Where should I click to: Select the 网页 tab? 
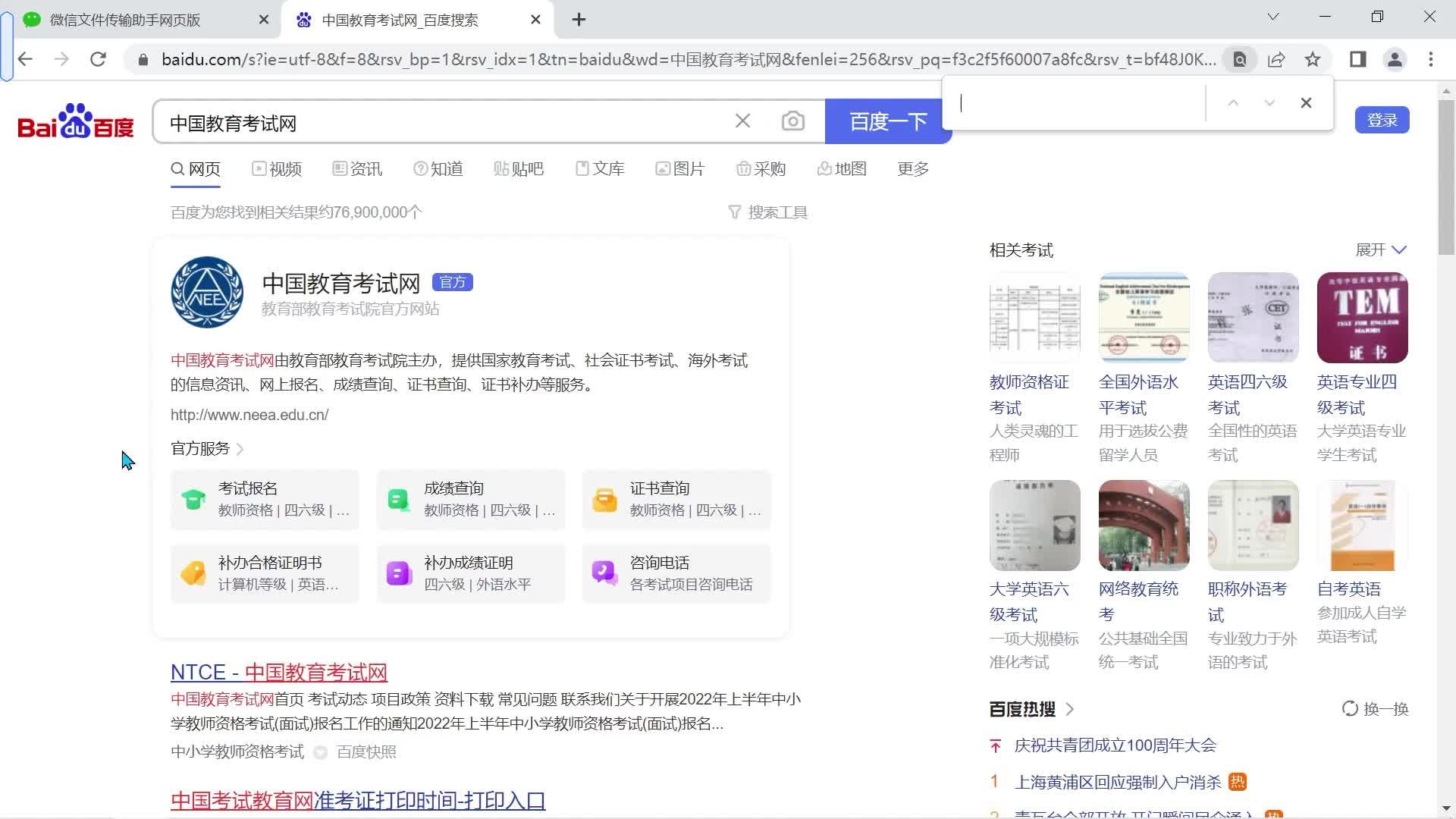[196, 169]
